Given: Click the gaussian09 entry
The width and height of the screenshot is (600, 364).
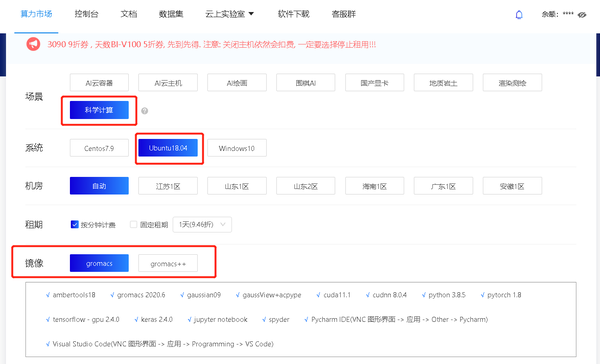Looking at the screenshot, I should [201, 295].
